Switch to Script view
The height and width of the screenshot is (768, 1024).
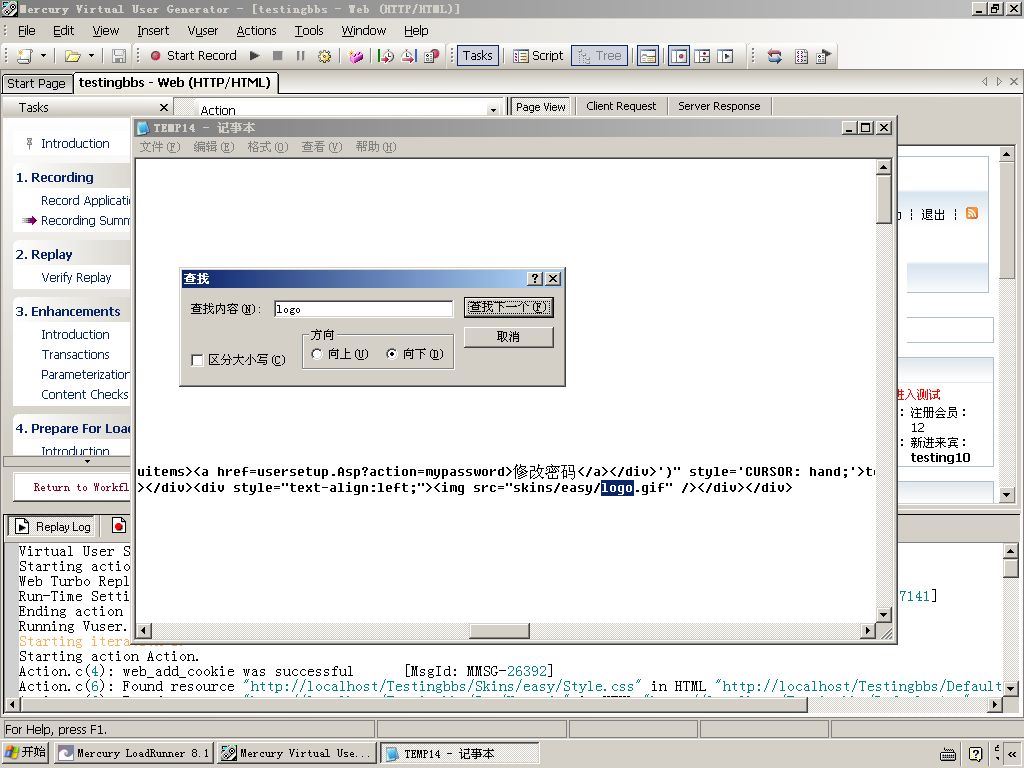[x=538, y=56]
